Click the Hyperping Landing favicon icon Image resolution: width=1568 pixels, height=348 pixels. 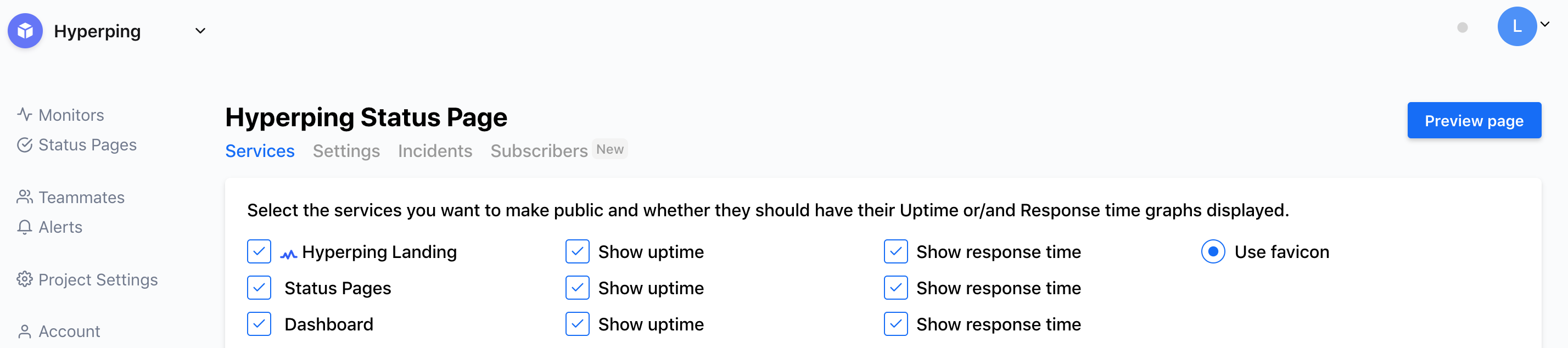(x=289, y=254)
